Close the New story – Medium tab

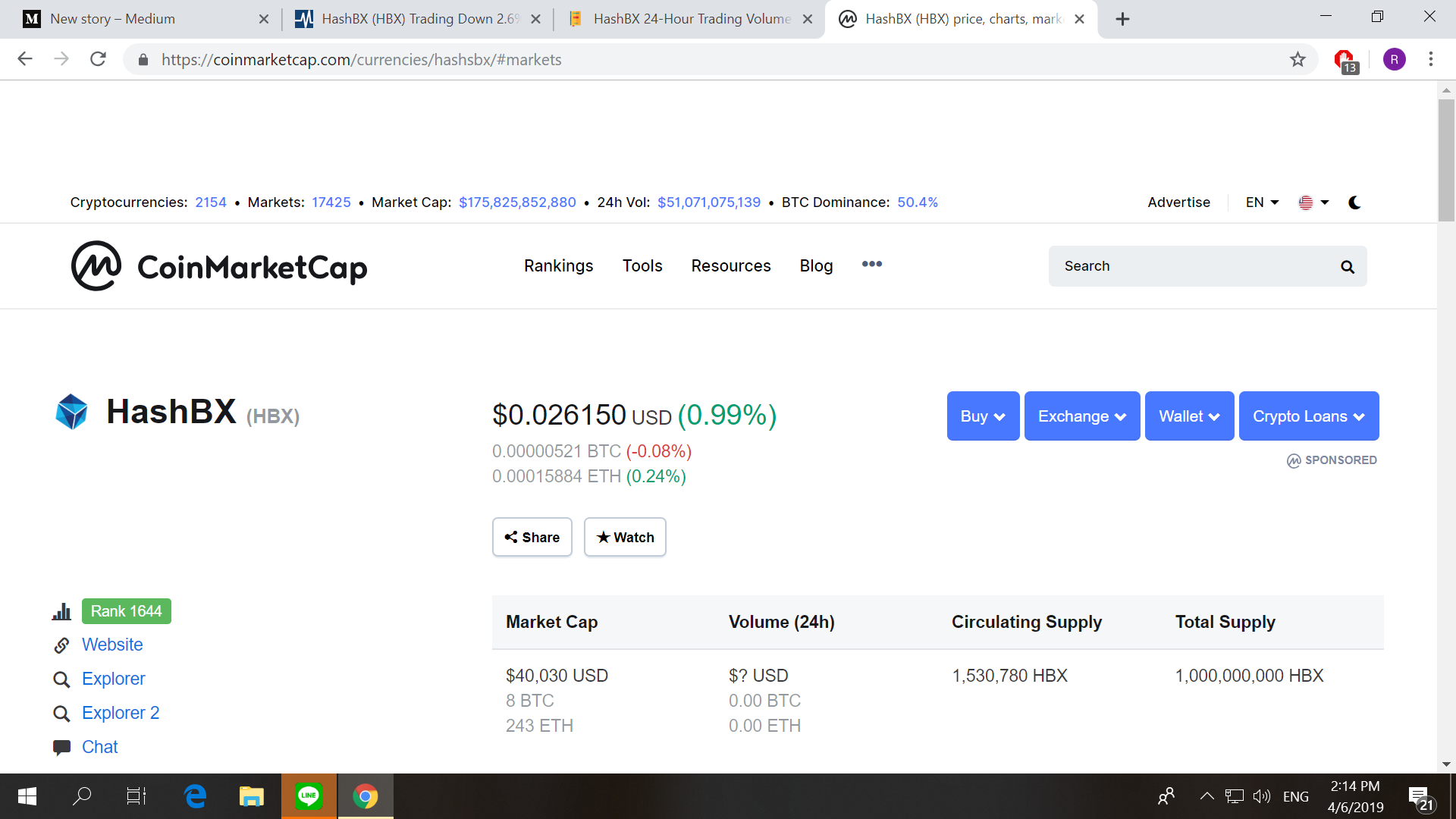pos(264,19)
